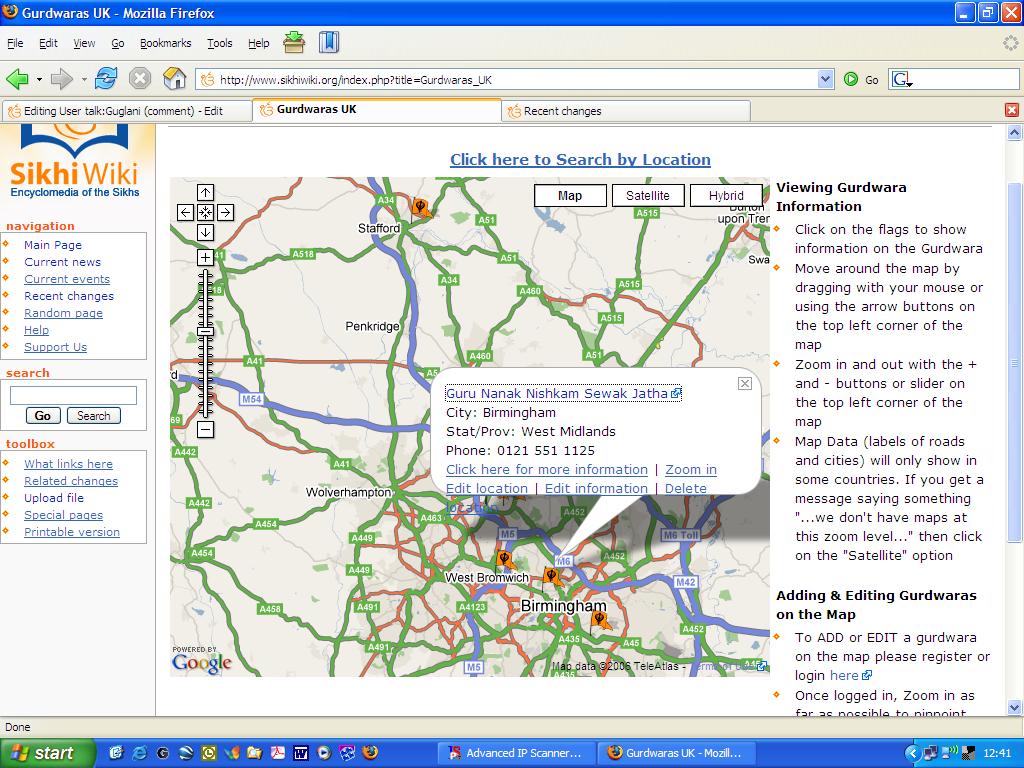Click the Edit information link

pos(596,488)
